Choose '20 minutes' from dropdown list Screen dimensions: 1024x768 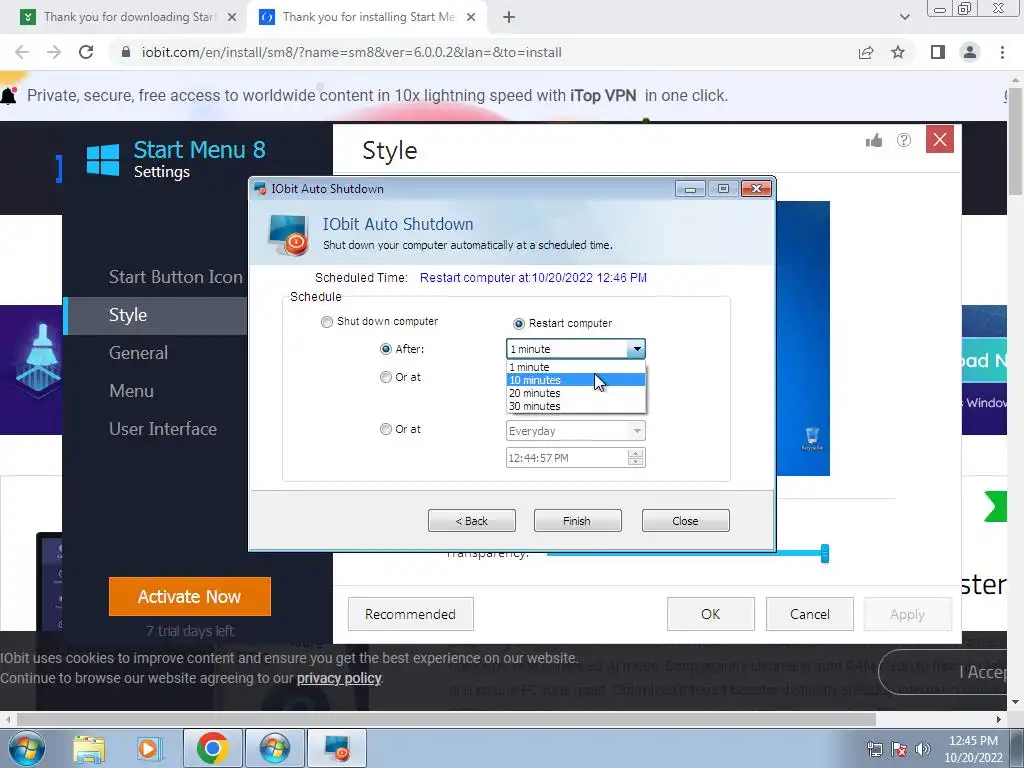click(576, 393)
